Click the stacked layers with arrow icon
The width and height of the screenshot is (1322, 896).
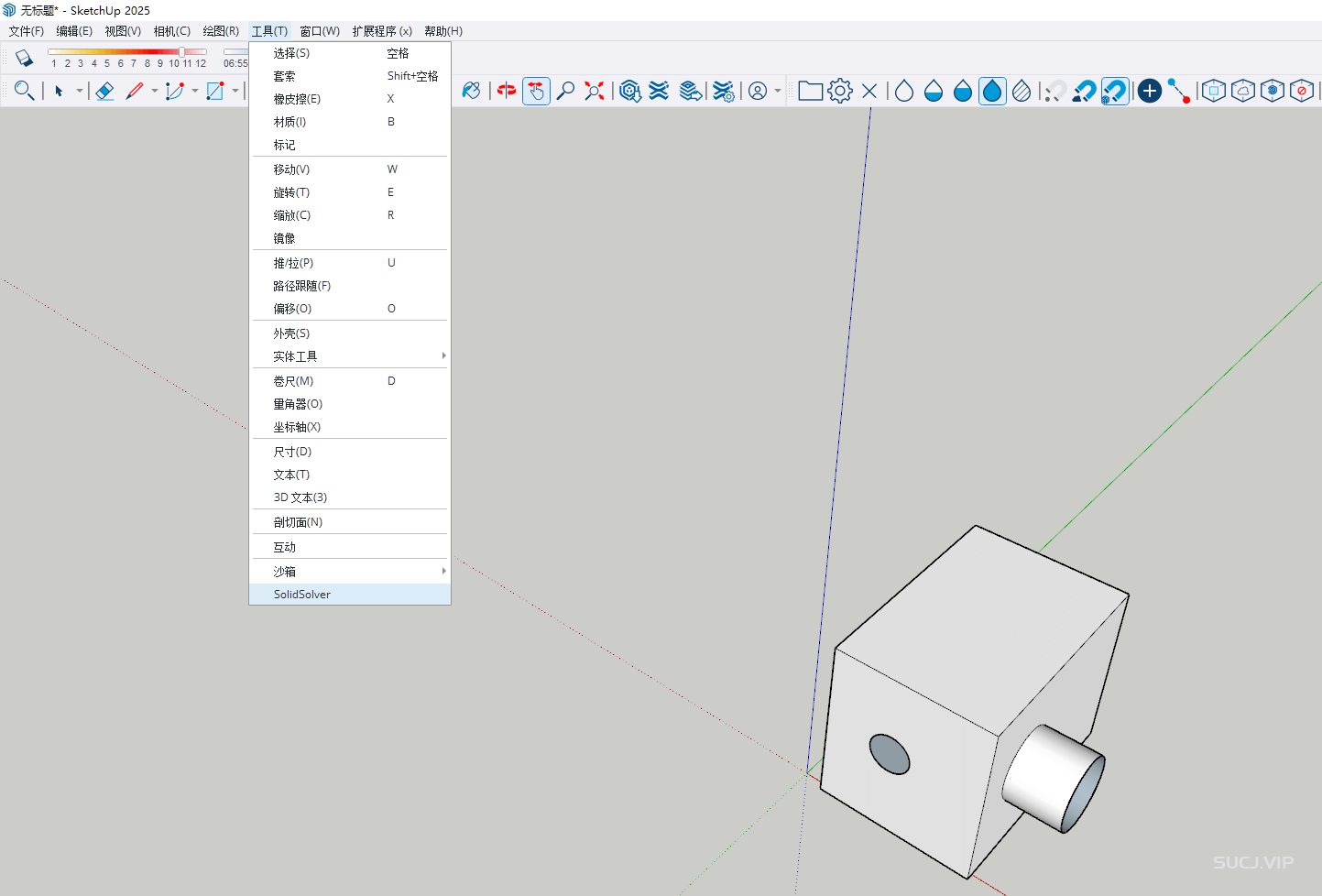tap(691, 91)
